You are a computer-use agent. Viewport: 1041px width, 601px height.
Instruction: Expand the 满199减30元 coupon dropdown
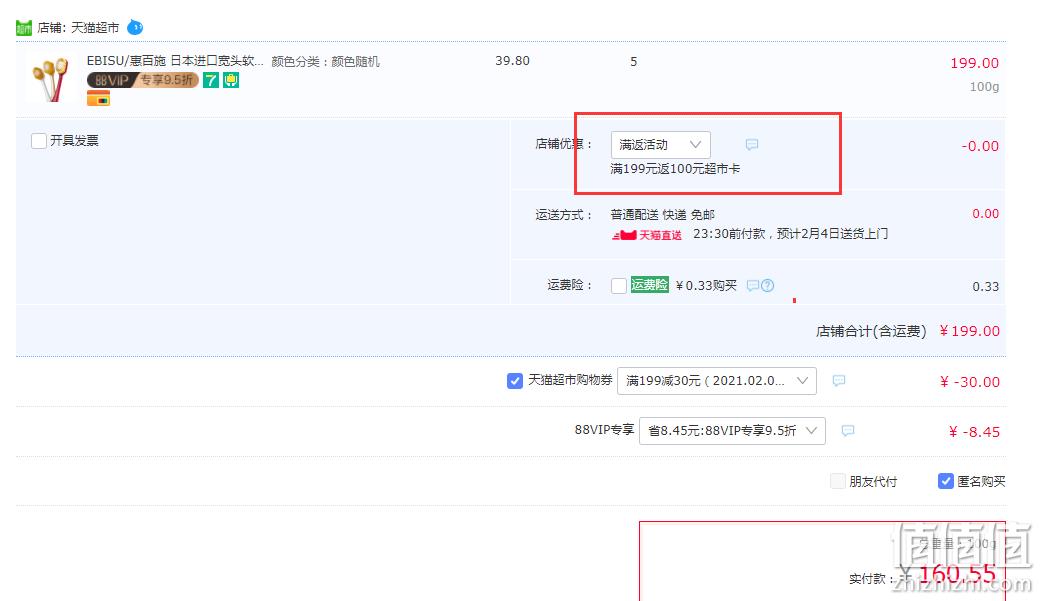click(717, 381)
